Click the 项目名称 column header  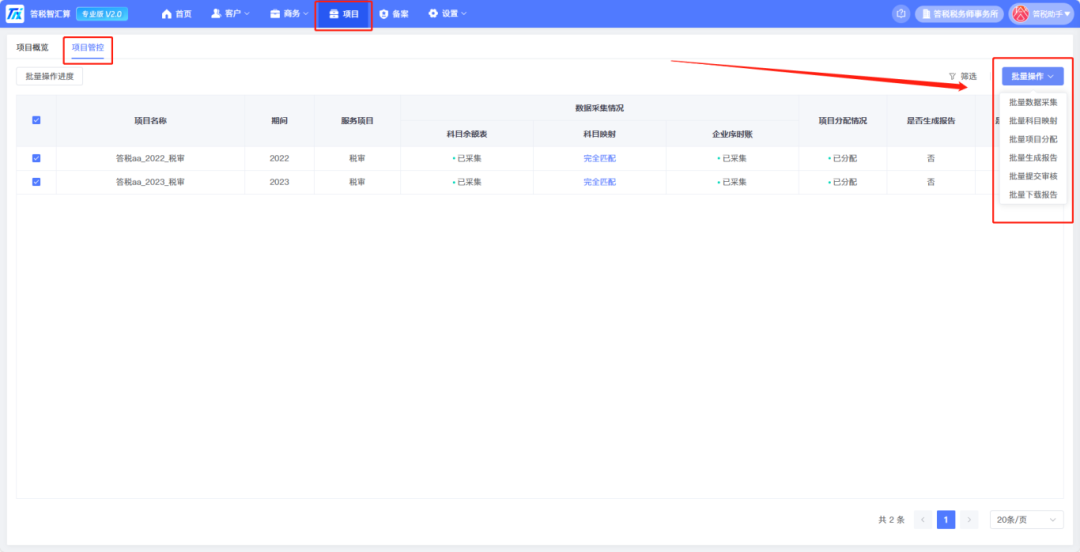150,121
